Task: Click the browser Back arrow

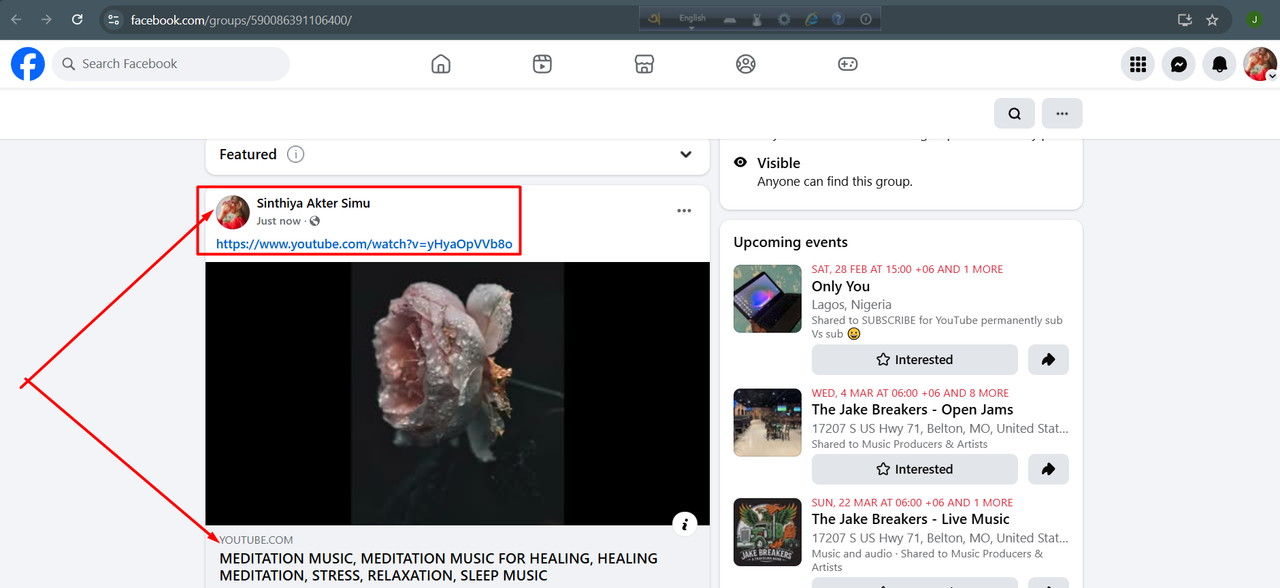Action: [x=16, y=19]
